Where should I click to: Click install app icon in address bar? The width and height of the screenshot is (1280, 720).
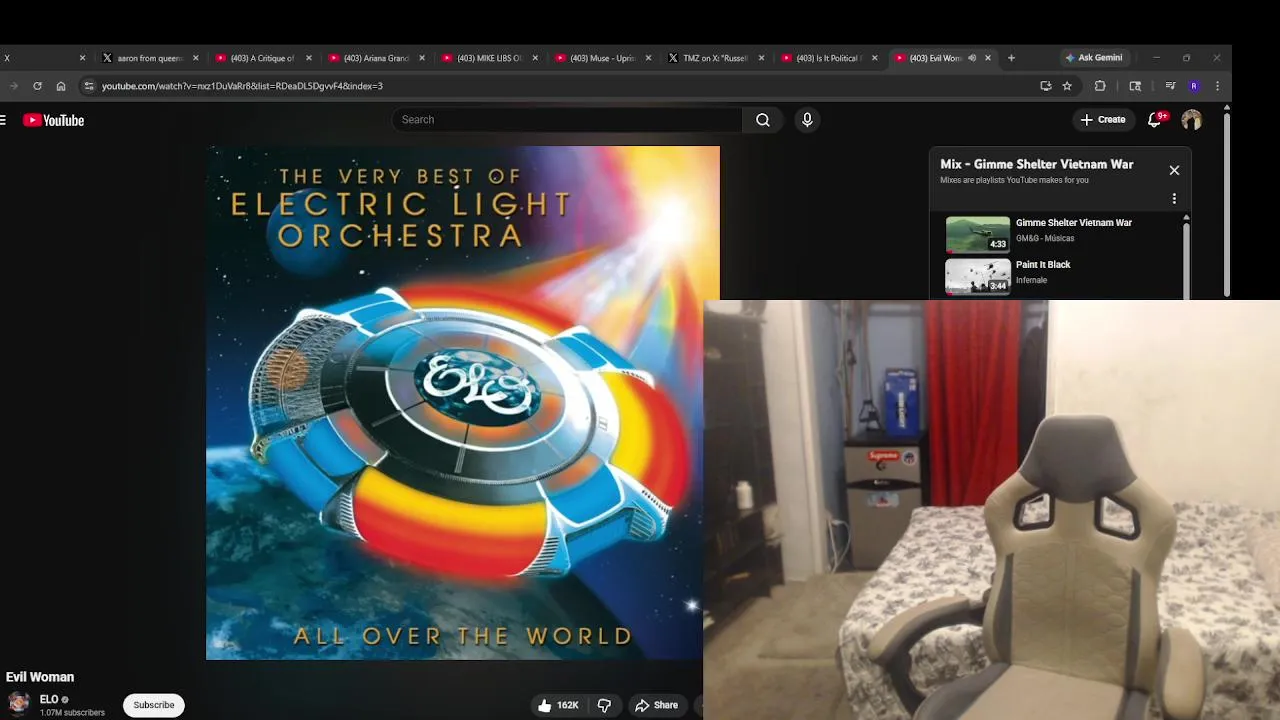[x=1046, y=86]
